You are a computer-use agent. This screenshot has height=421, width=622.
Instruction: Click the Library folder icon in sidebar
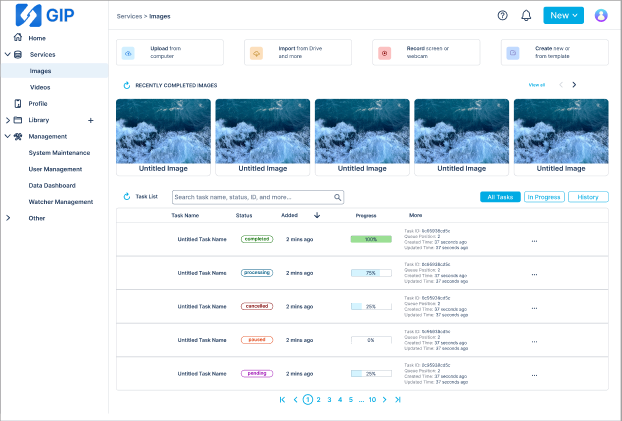tap(18, 120)
